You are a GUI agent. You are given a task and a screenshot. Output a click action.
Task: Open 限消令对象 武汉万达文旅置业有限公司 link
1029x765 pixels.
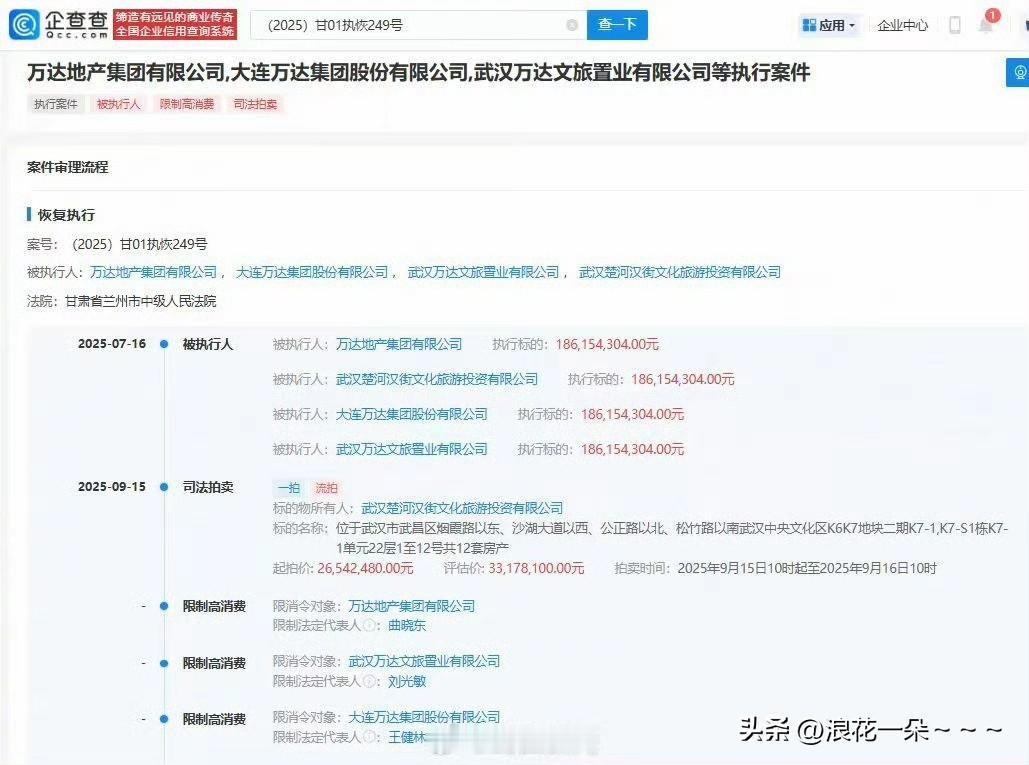point(424,661)
